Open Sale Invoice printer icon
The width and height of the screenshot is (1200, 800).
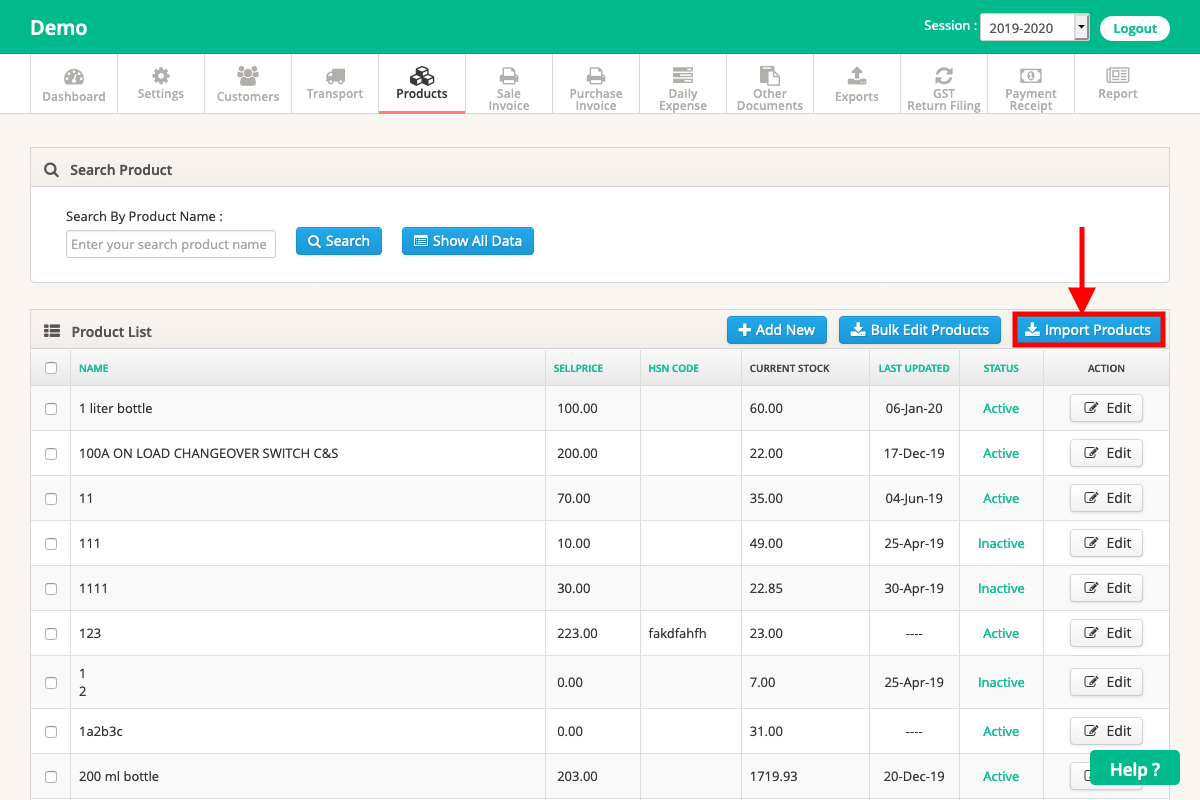click(509, 75)
